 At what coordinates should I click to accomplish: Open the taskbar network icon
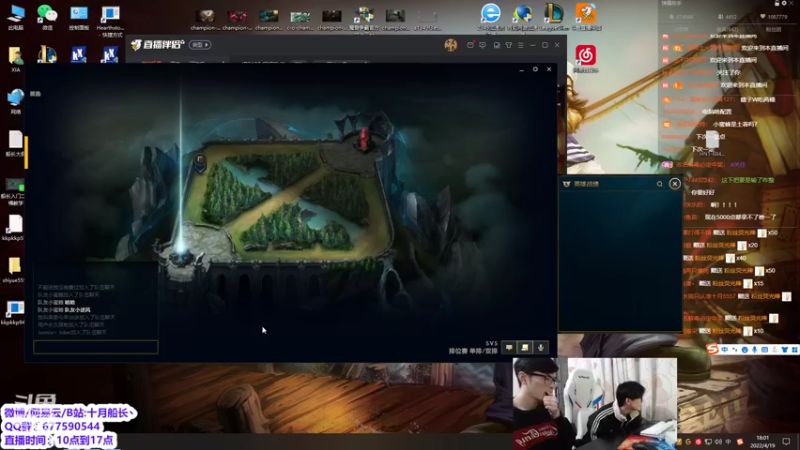[708, 442]
